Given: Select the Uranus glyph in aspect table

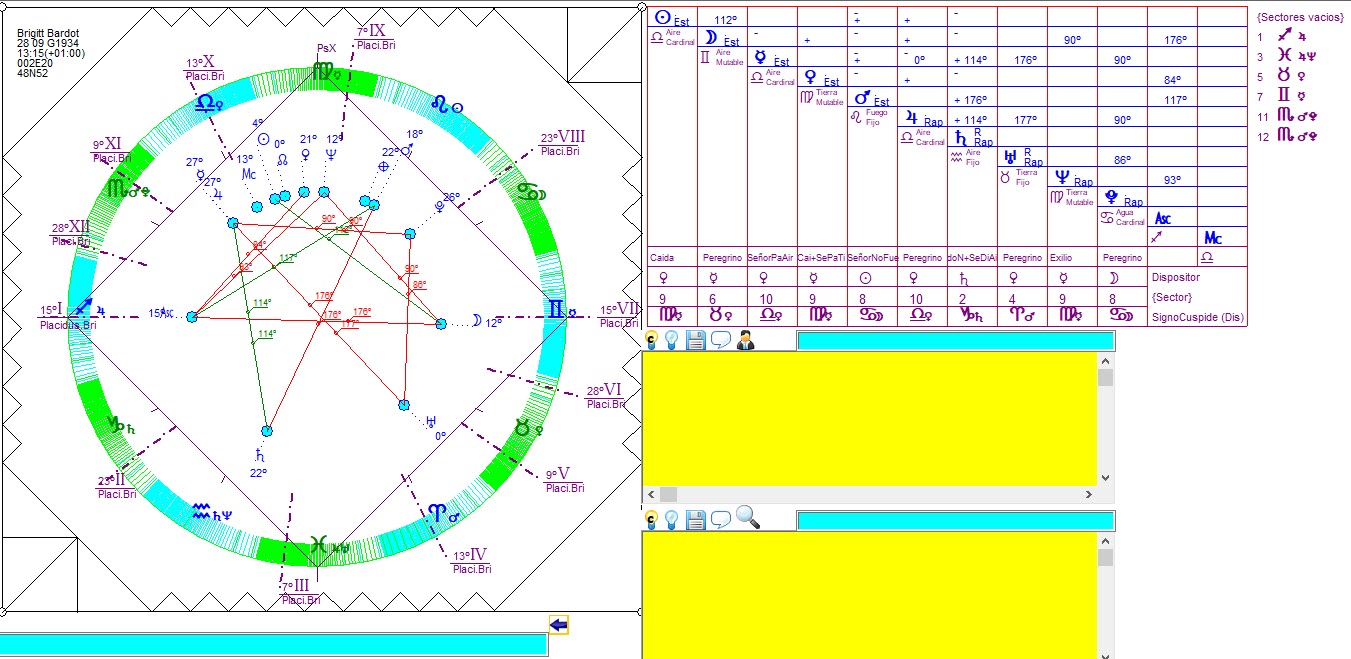Looking at the screenshot, I should coord(1010,157).
